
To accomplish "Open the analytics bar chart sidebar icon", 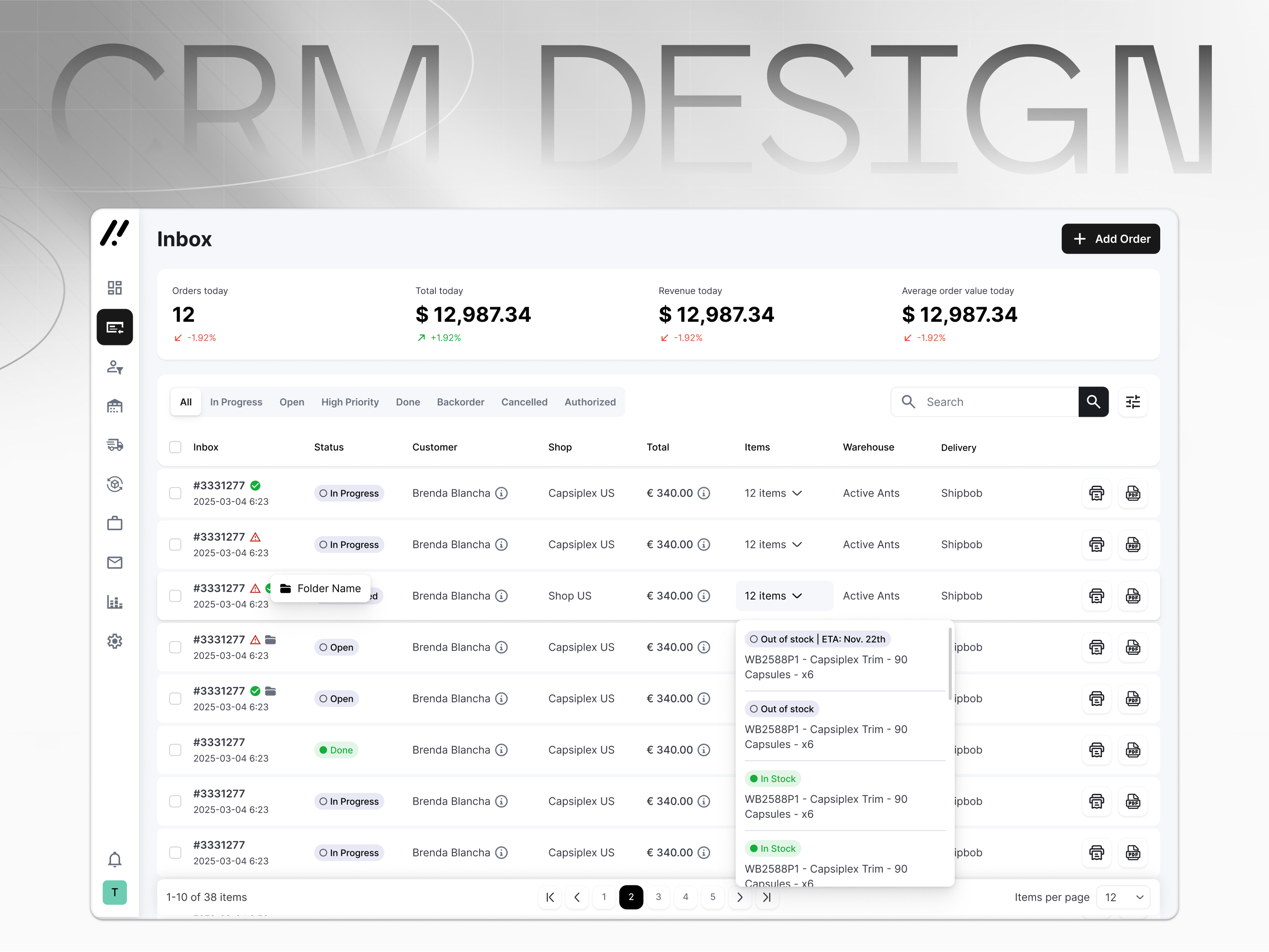I will pos(115,603).
